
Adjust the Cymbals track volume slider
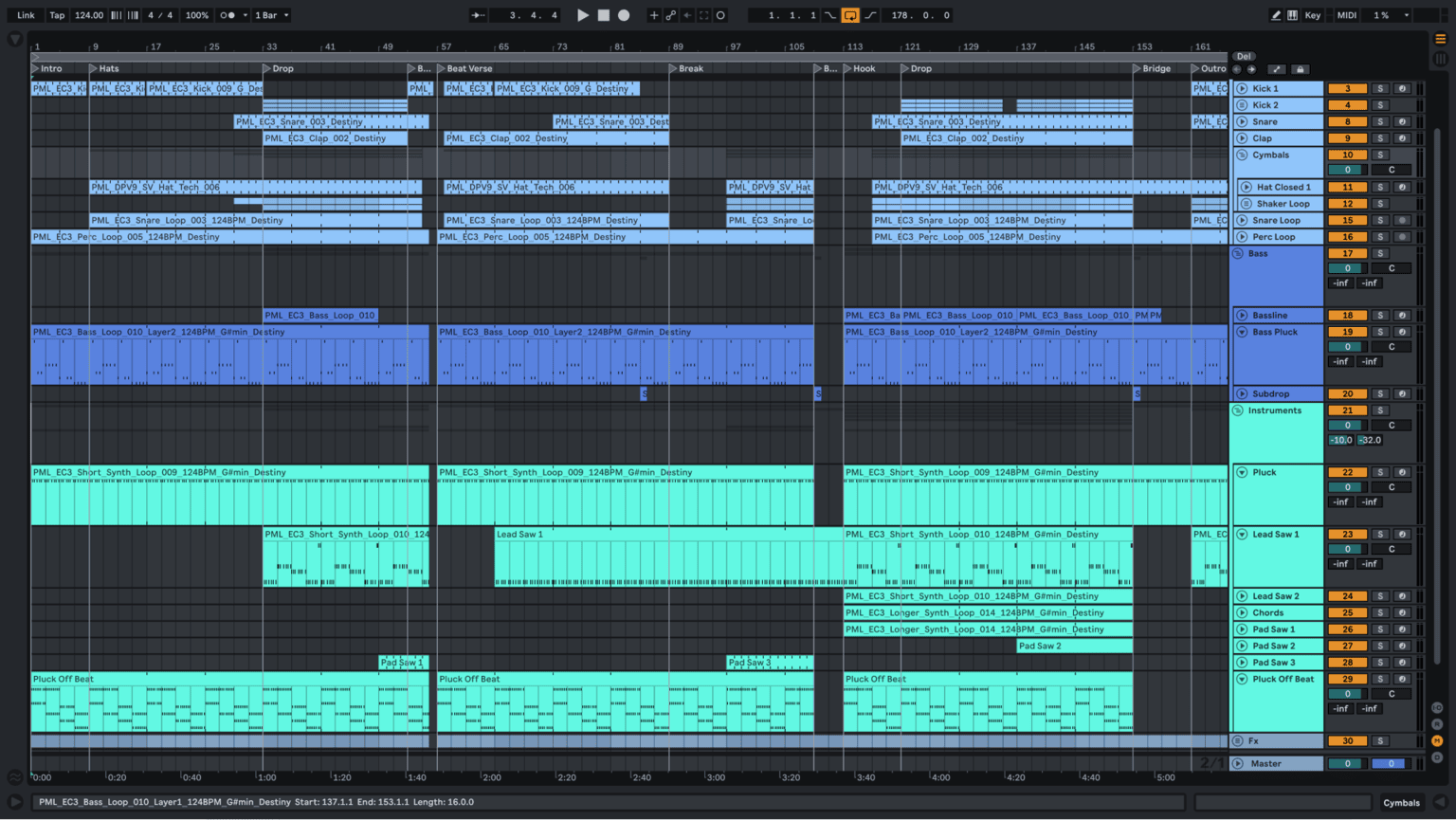1347,171
